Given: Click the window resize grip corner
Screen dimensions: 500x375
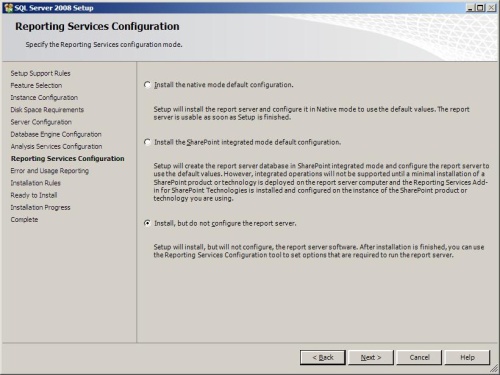Looking at the screenshot, I should point(494,369).
